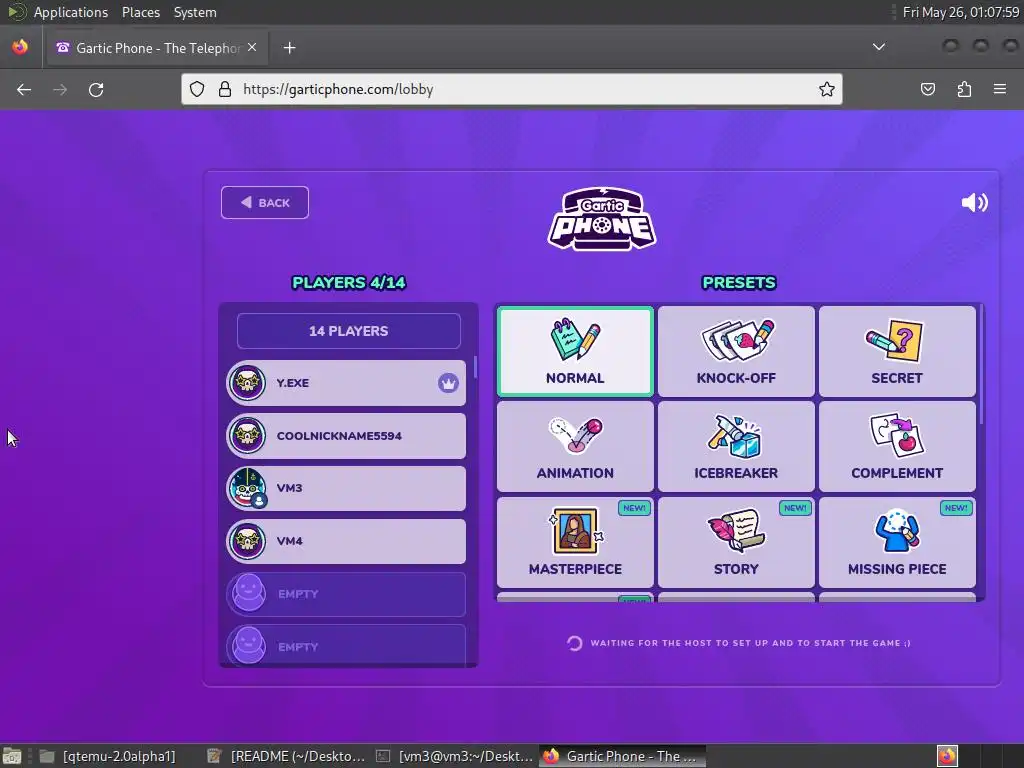Image resolution: width=1024 pixels, height=768 pixels.
Task: Click the clock showing Fri May 26
Action: (961, 12)
